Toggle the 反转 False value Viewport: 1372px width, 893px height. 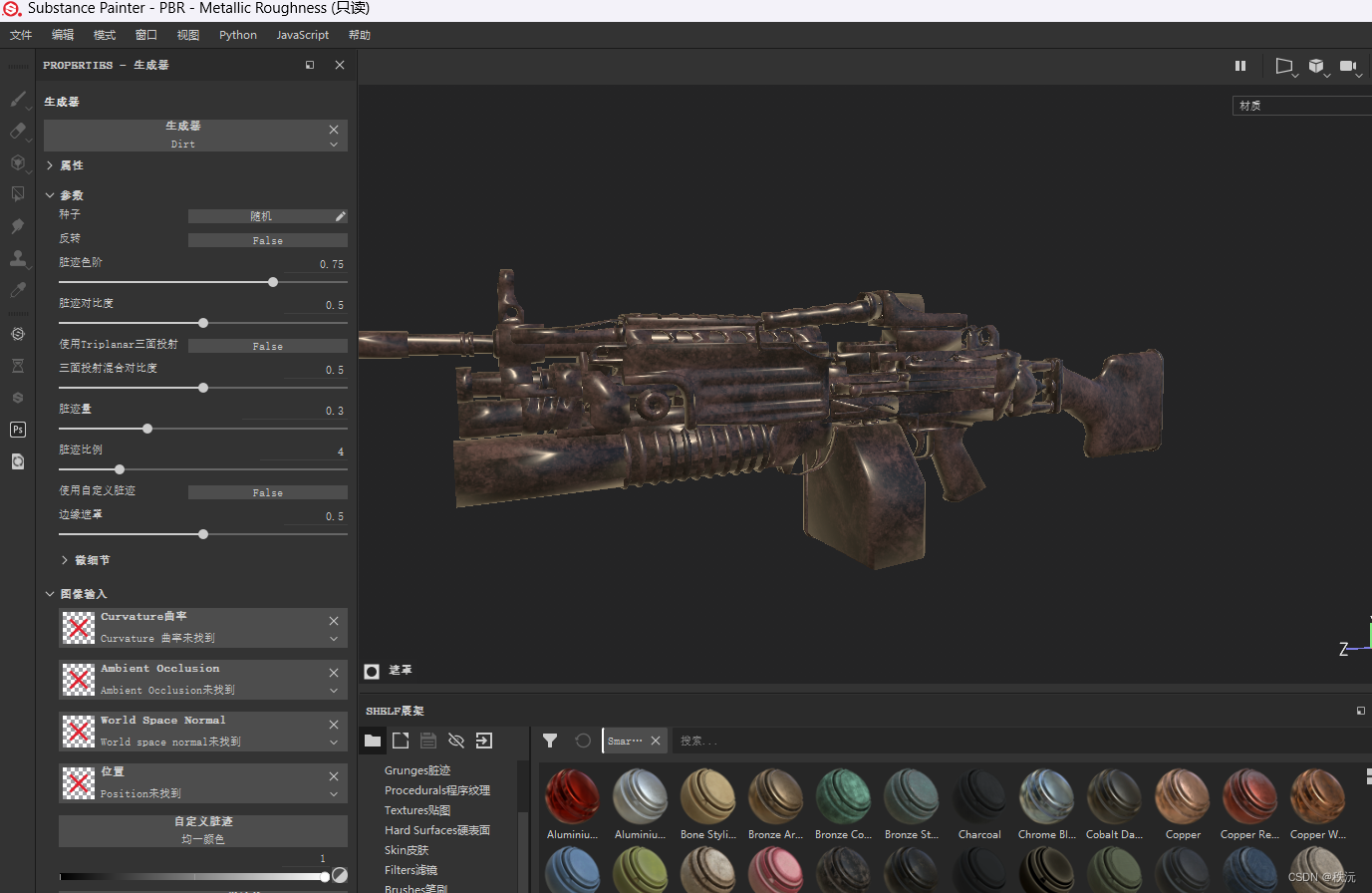(268, 241)
